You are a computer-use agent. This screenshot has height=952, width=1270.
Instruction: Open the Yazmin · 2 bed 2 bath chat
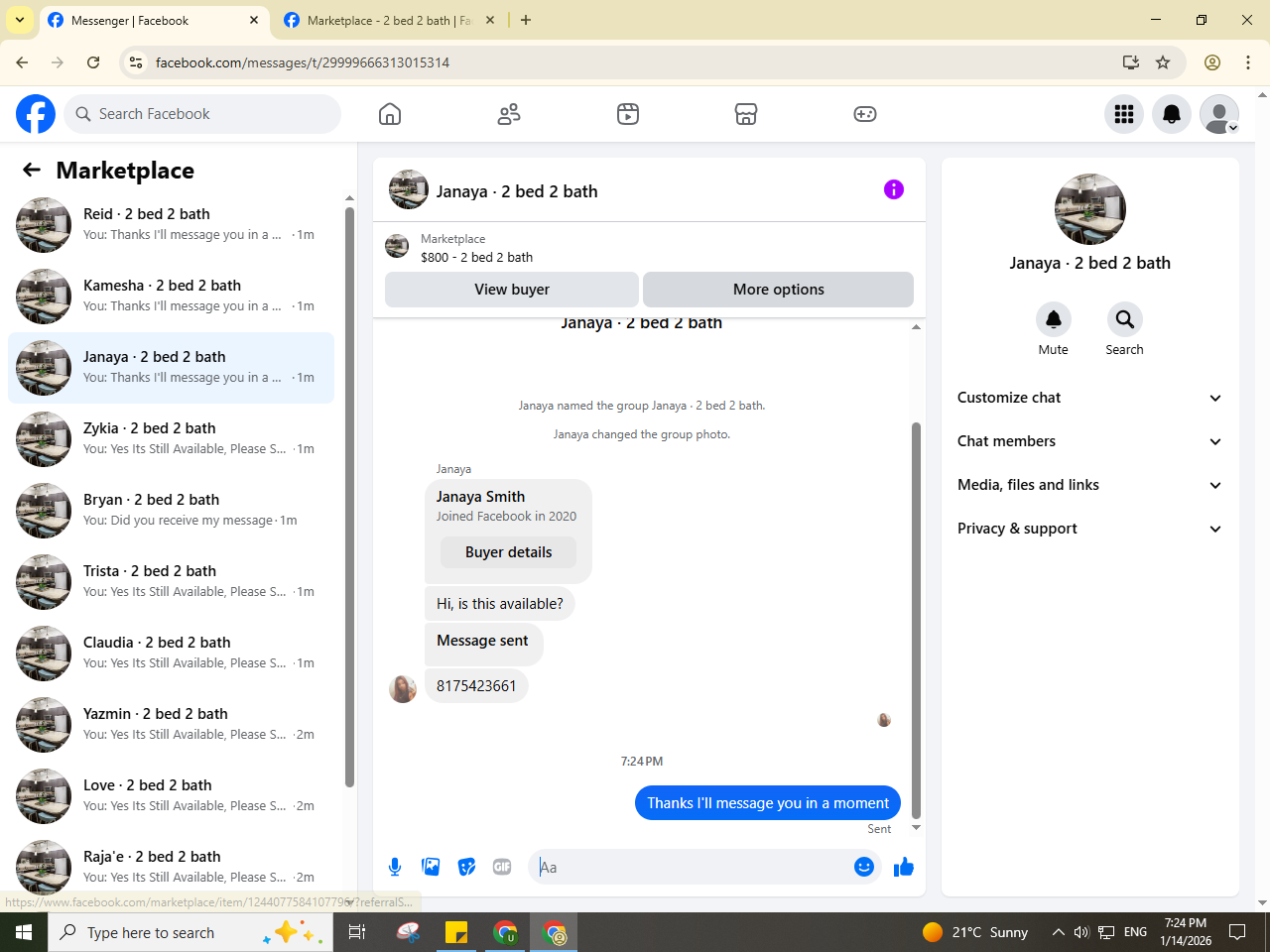pos(171,725)
